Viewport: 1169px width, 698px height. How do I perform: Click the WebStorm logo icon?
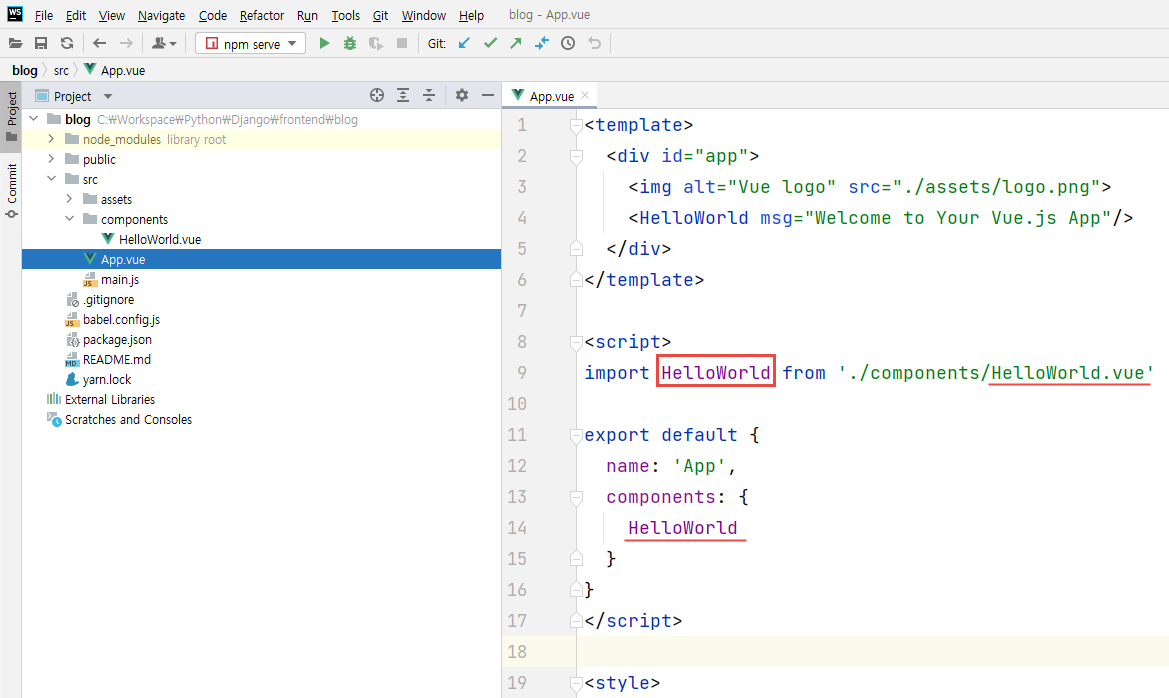[x=15, y=14]
